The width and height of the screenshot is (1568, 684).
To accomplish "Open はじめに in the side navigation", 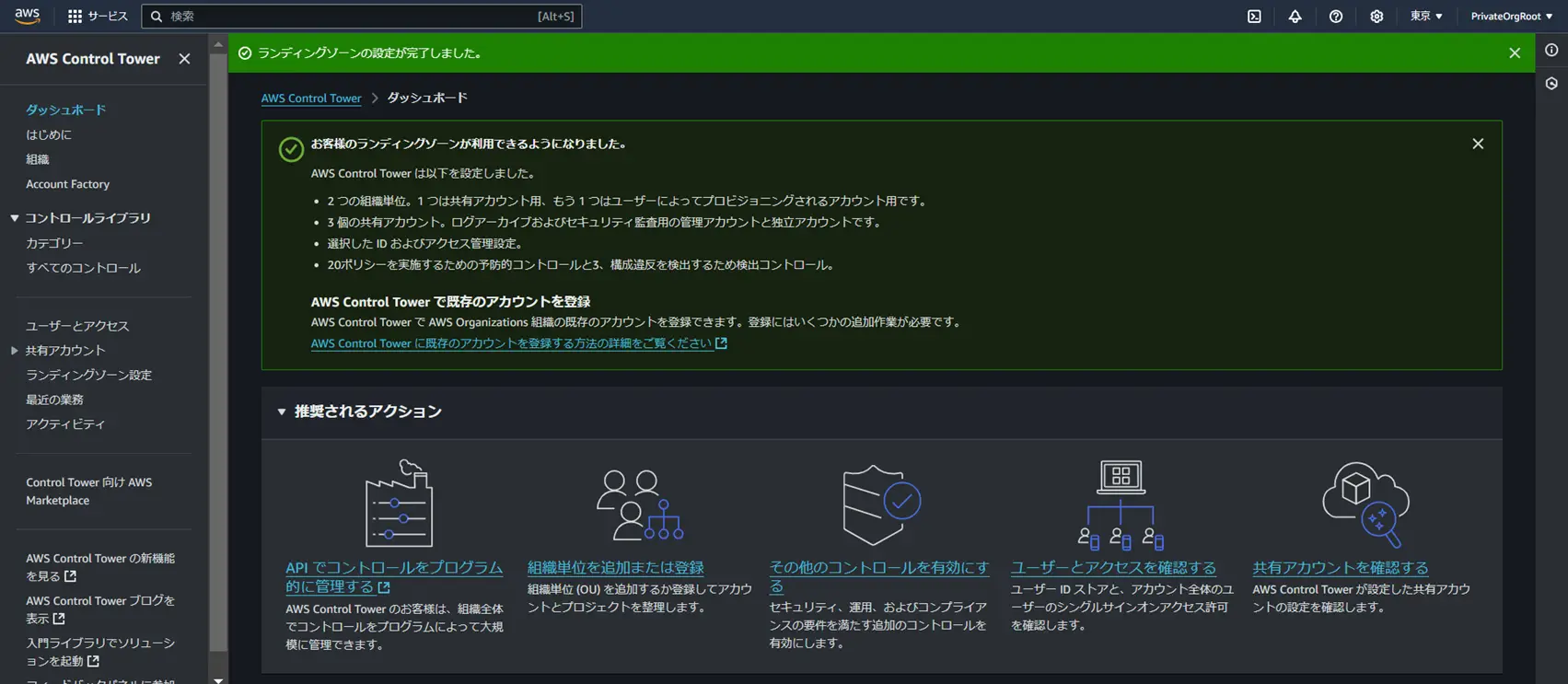I will (x=49, y=134).
